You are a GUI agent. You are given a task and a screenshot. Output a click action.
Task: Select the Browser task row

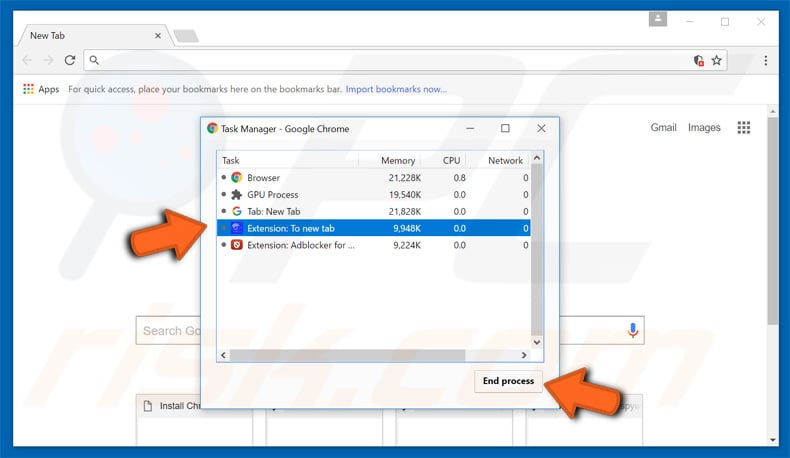click(x=374, y=177)
